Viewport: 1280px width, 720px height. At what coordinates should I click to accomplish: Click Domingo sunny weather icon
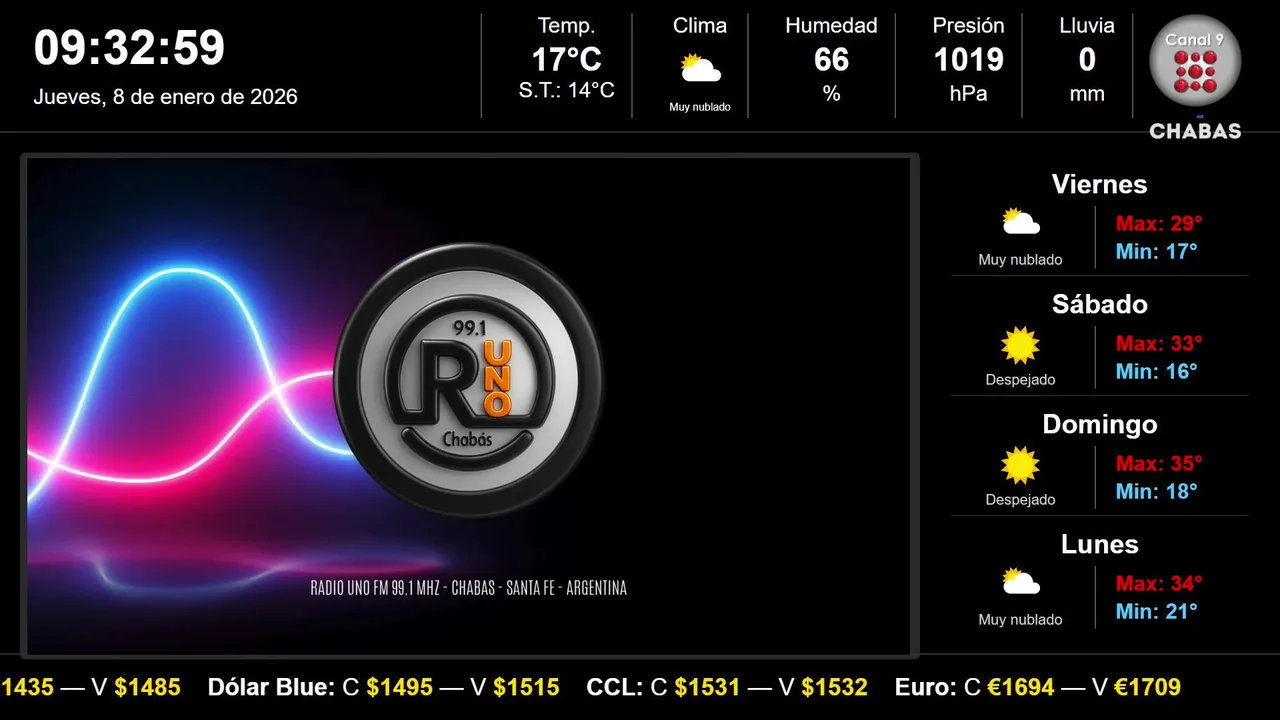[1021, 465]
